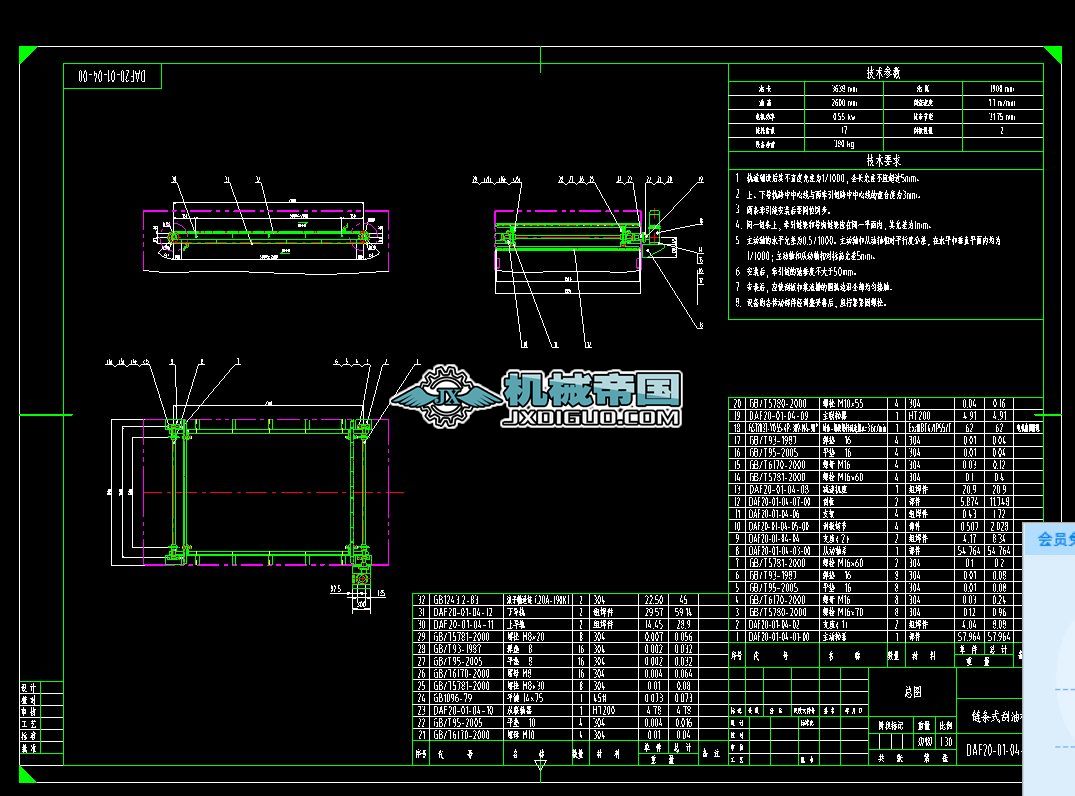Select the 1:30 scale cell in the title block
The width and height of the screenshot is (1075, 796).
point(947,742)
